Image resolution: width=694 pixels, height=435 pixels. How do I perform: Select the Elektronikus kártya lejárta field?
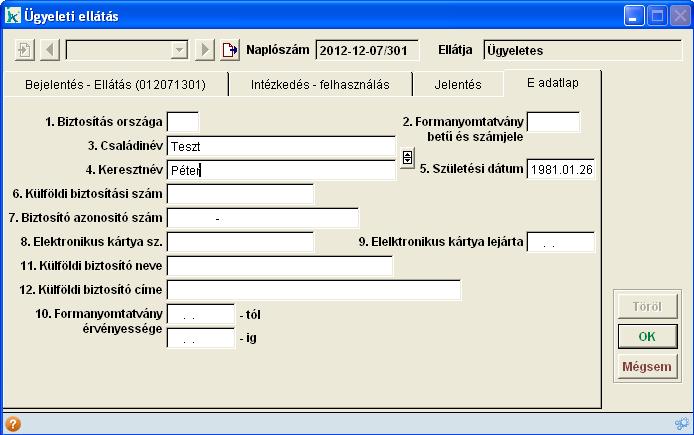560,242
